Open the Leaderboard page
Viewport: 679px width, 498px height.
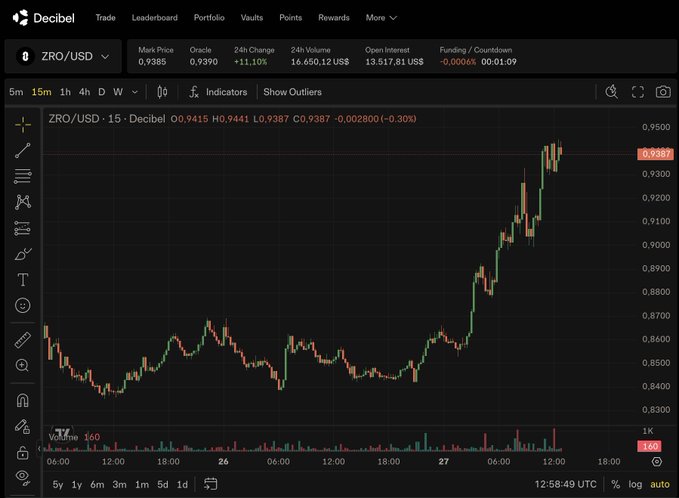[155, 18]
